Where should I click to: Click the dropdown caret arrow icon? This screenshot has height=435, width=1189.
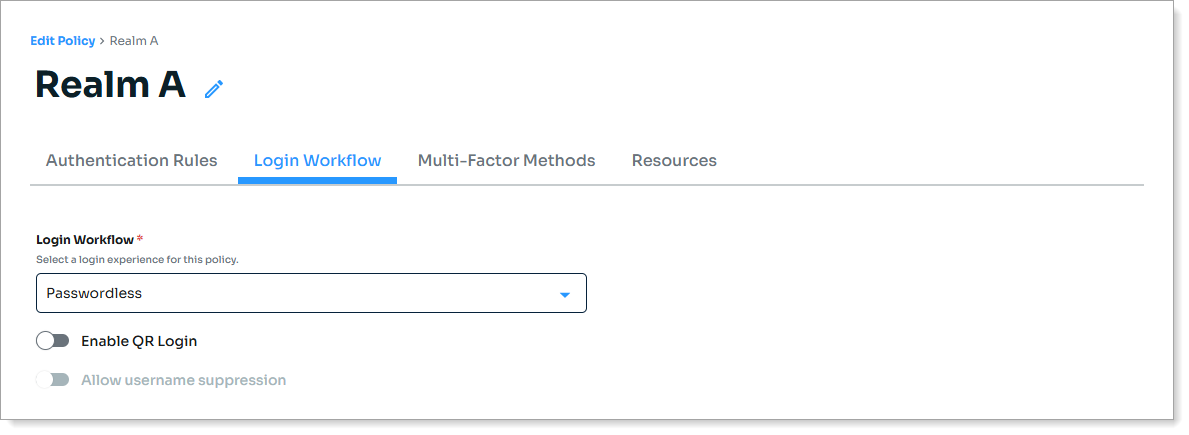[x=564, y=295]
